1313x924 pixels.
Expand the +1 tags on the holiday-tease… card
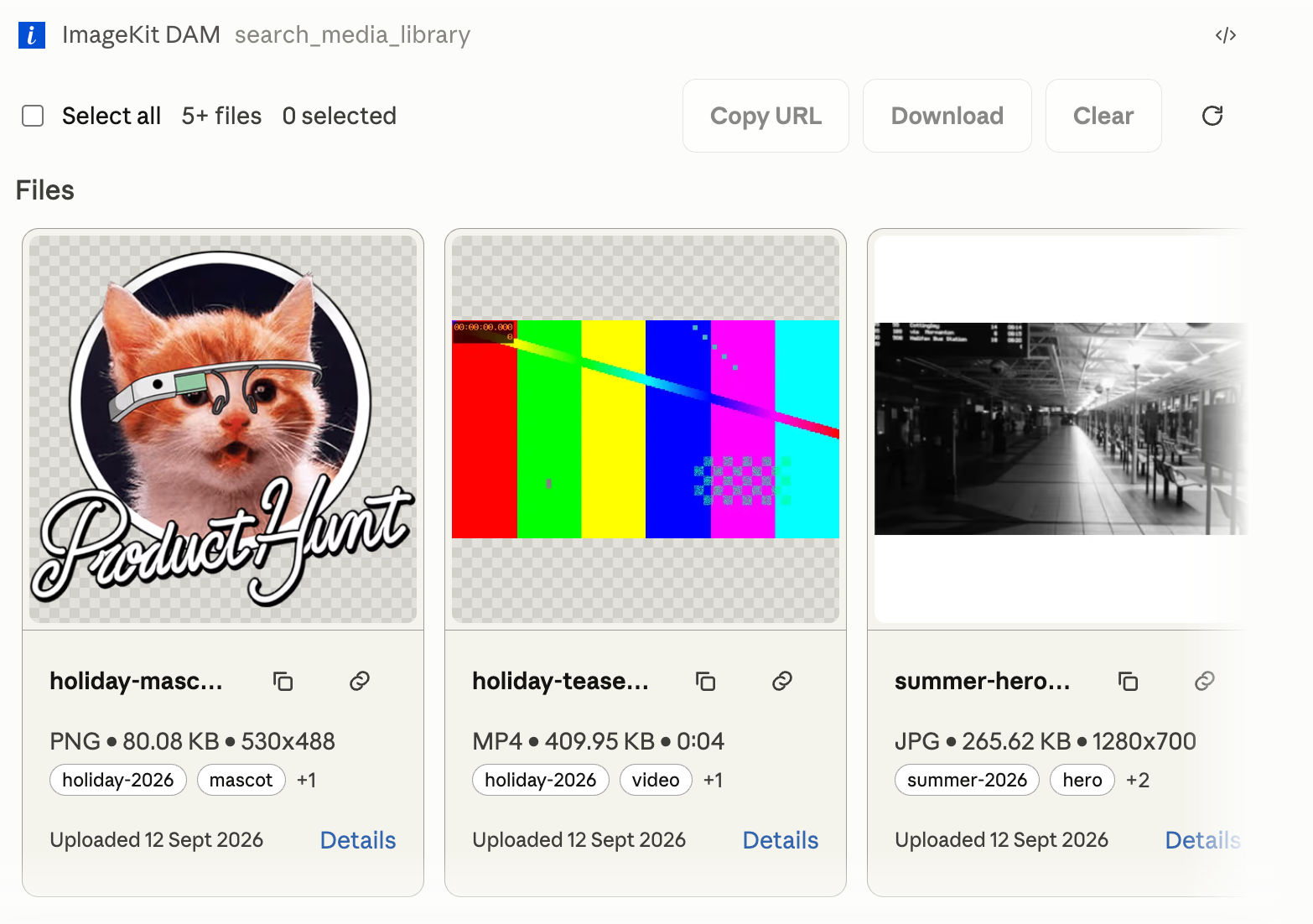point(713,780)
